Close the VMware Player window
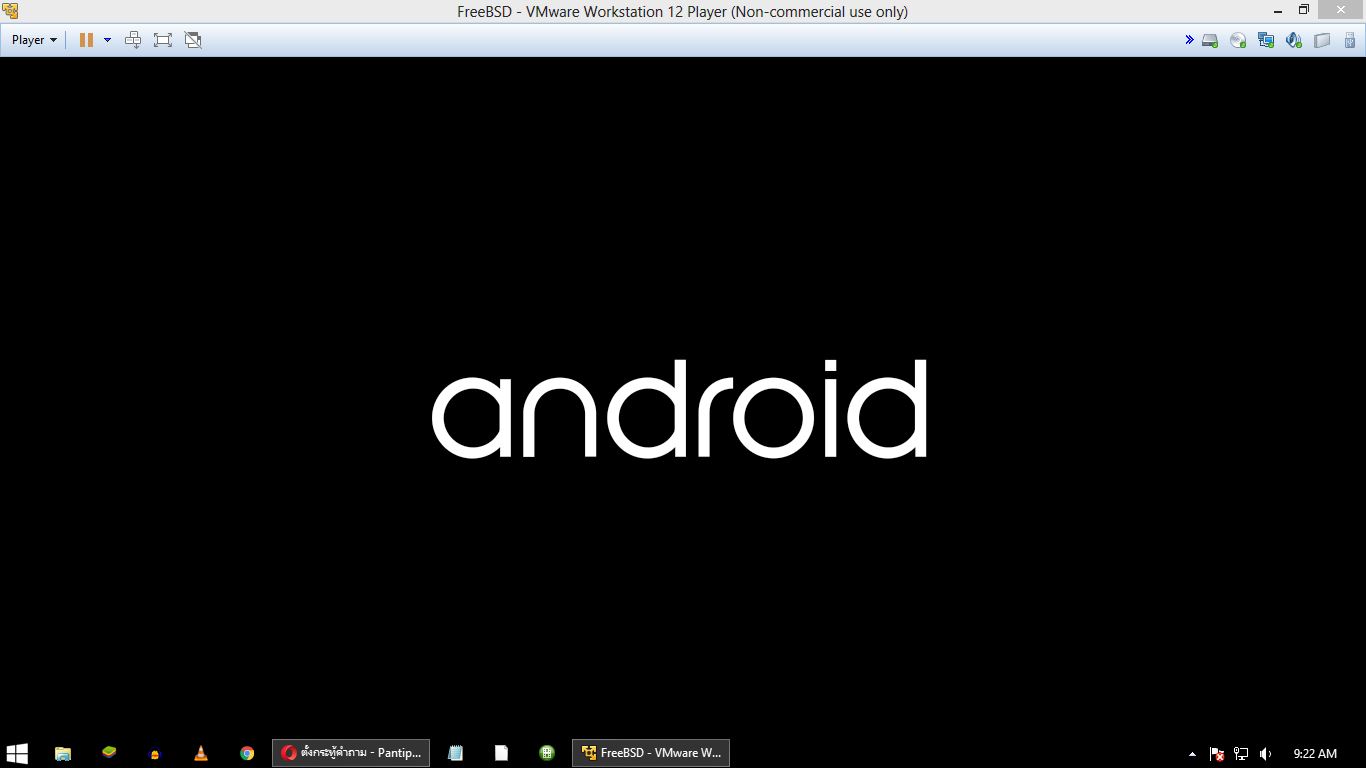1366x768 pixels. click(1341, 10)
